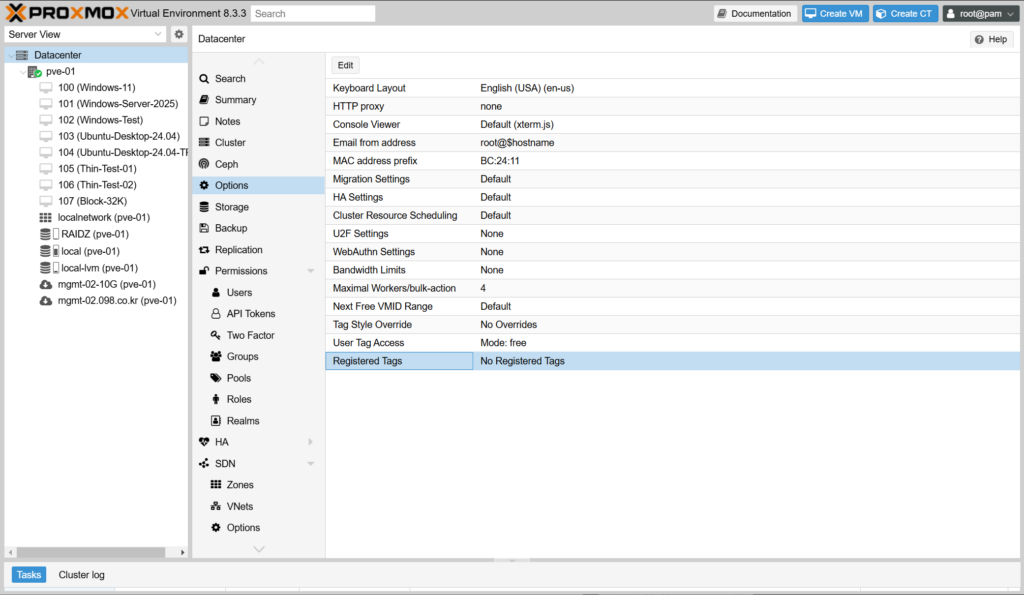Select VM 100 Windows-11 in tree
Viewport: 1024px width, 595px height.
point(96,88)
